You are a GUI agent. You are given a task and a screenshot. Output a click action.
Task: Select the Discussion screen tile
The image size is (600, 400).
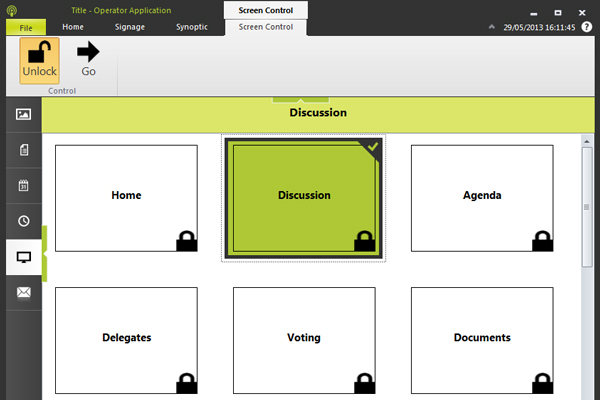point(304,198)
